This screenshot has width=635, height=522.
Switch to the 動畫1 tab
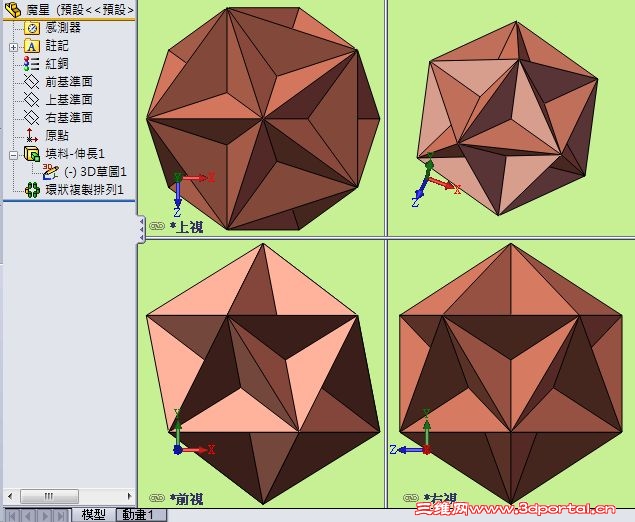[141, 515]
